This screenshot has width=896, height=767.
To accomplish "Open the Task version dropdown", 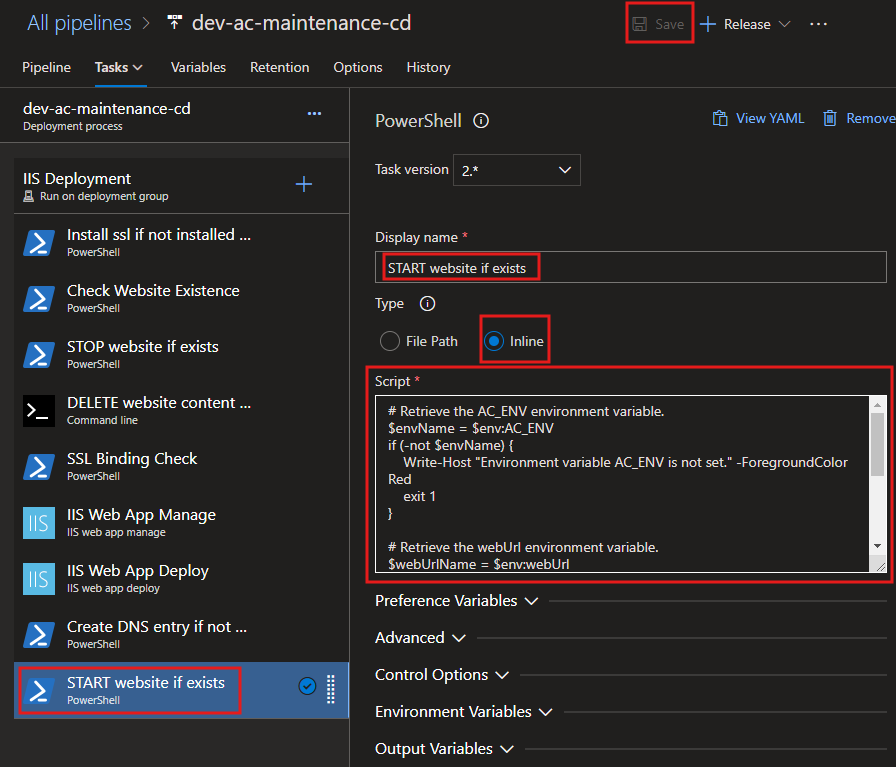I will [x=517, y=170].
